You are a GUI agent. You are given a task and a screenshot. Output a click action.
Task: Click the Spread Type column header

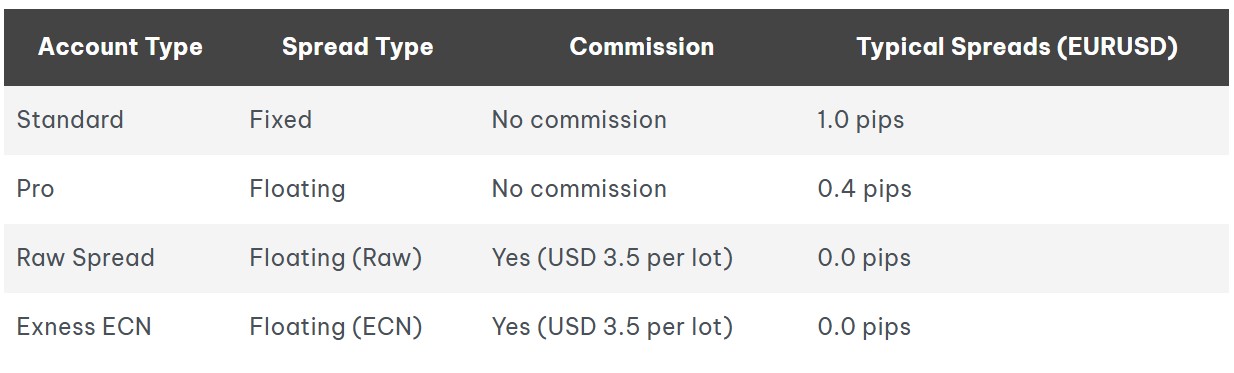357,47
